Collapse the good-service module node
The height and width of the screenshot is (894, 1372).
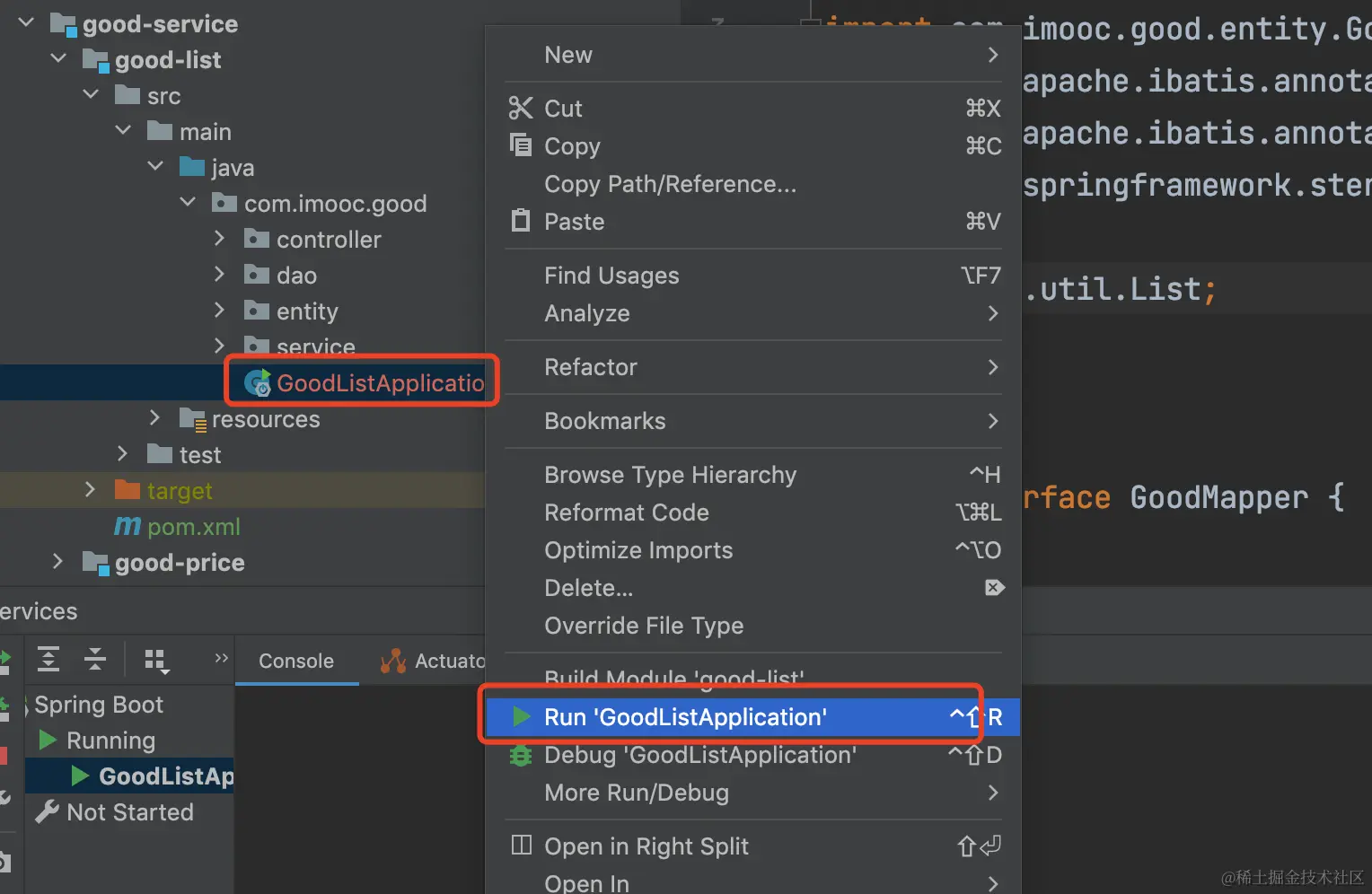[27, 22]
